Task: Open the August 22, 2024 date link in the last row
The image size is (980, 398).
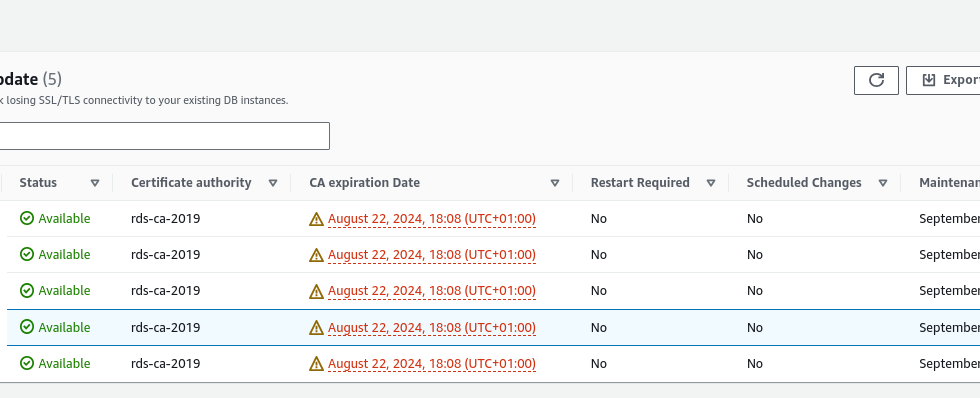Action: [x=432, y=364]
